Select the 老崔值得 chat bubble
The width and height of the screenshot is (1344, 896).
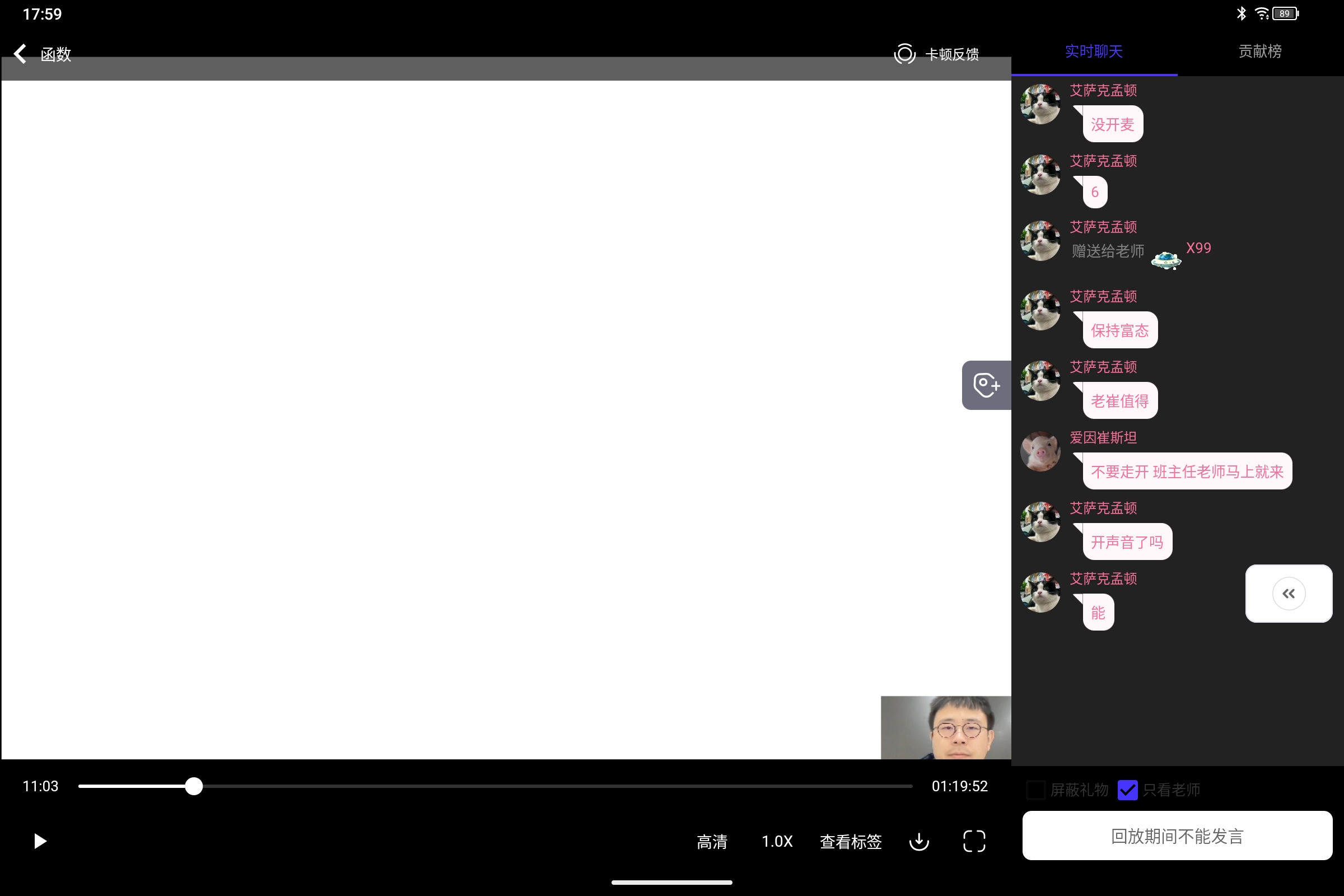[1120, 400]
